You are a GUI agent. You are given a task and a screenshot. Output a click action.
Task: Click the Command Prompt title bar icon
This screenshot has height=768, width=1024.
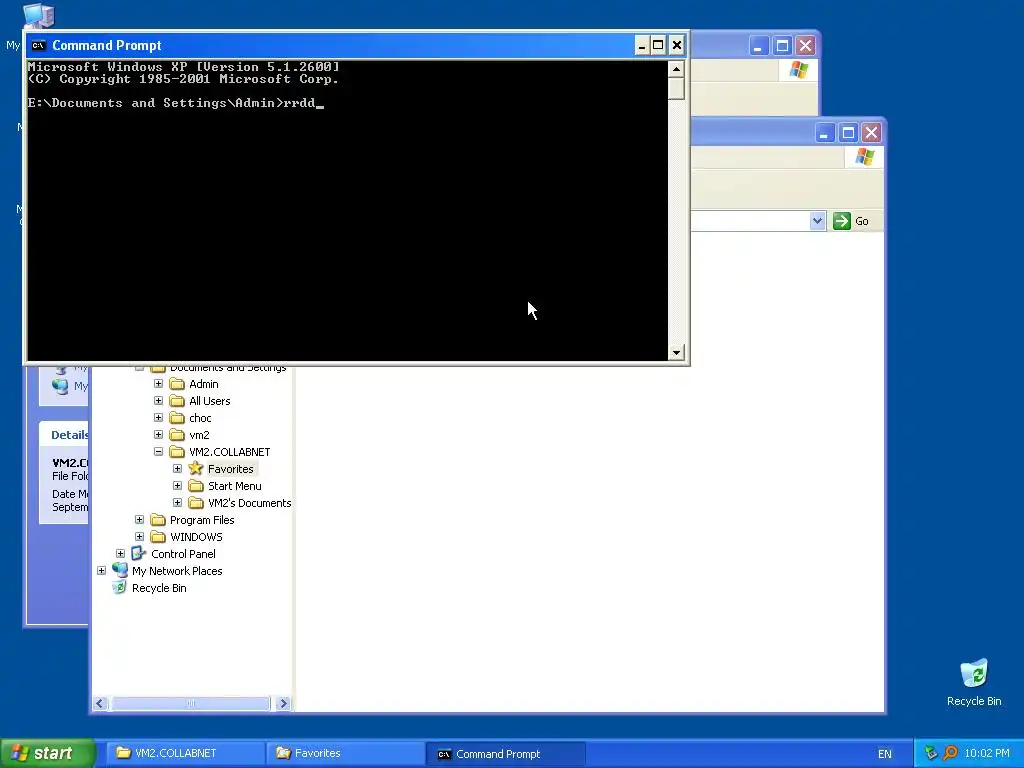(39, 45)
